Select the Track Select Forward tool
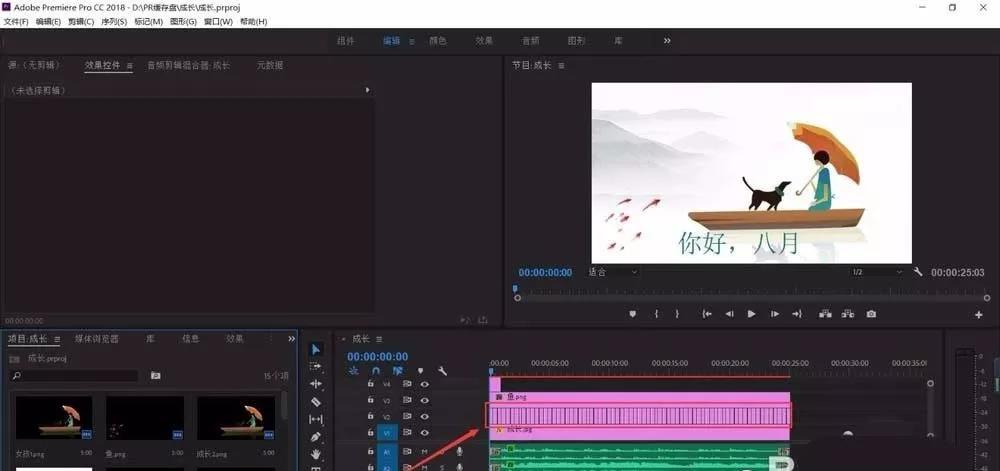The width and height of the screenshot is (1000, 471). [x=316, y=366]
